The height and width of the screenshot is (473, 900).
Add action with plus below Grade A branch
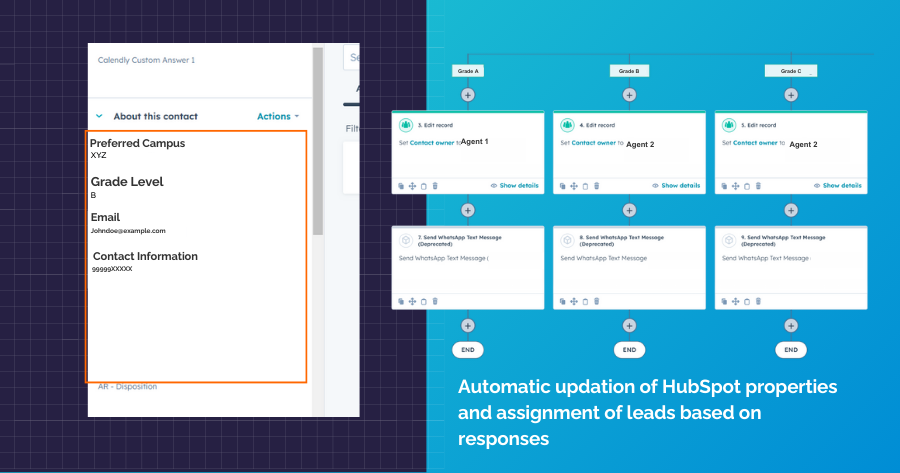click(468, 95)
